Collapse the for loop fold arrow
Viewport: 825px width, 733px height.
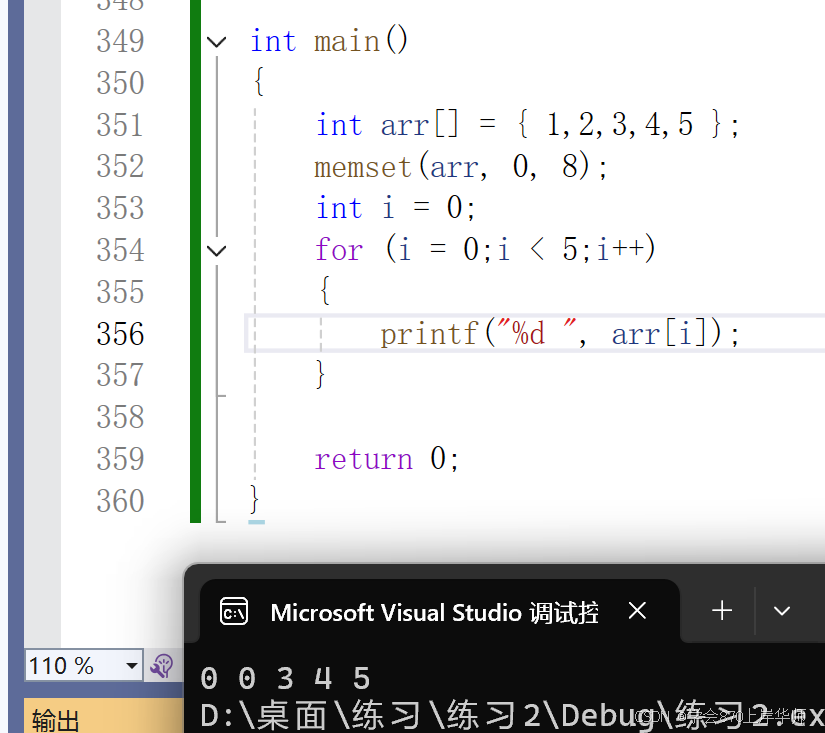(x=216, y=250)
